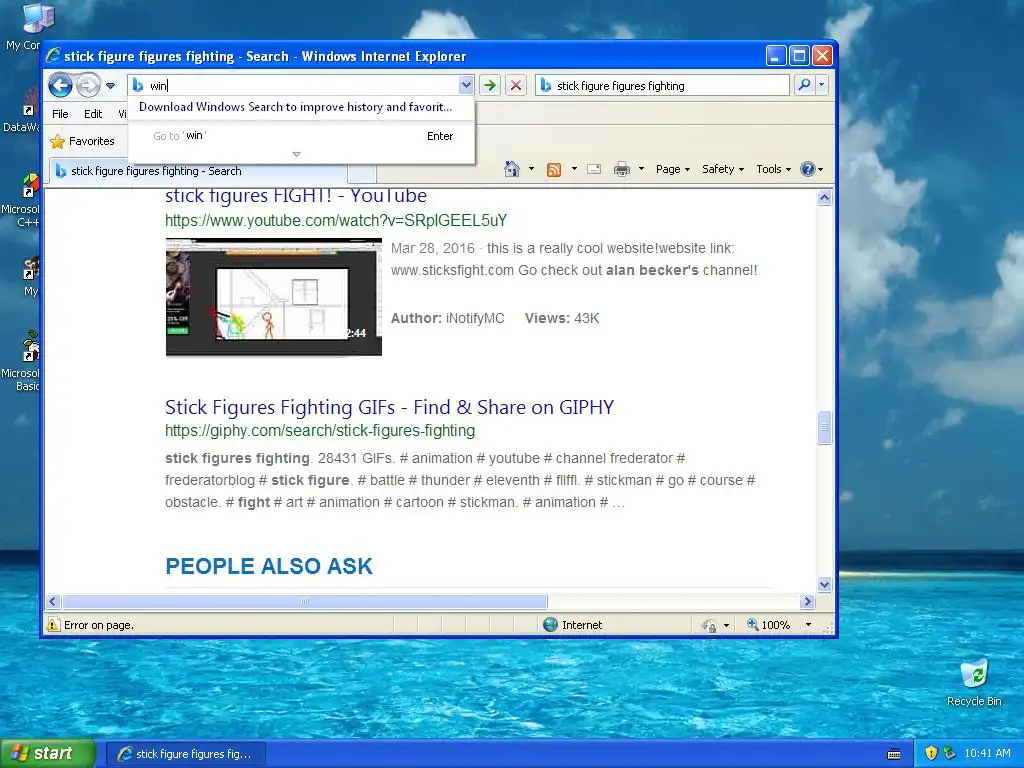Open the Print options dropdown arrow
Screen dimensions: 1024x768
pos(641,169)
